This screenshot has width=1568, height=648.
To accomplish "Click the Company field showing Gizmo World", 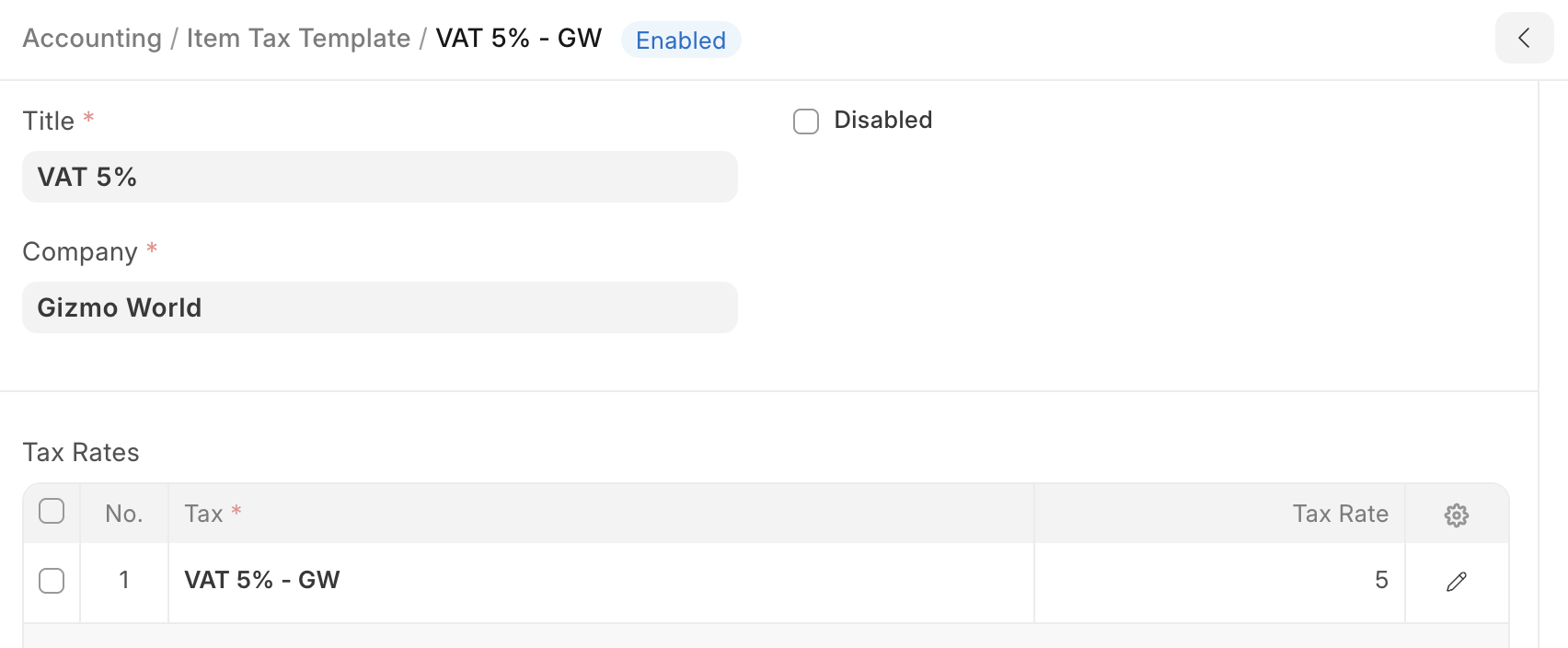I will [379, 307].
